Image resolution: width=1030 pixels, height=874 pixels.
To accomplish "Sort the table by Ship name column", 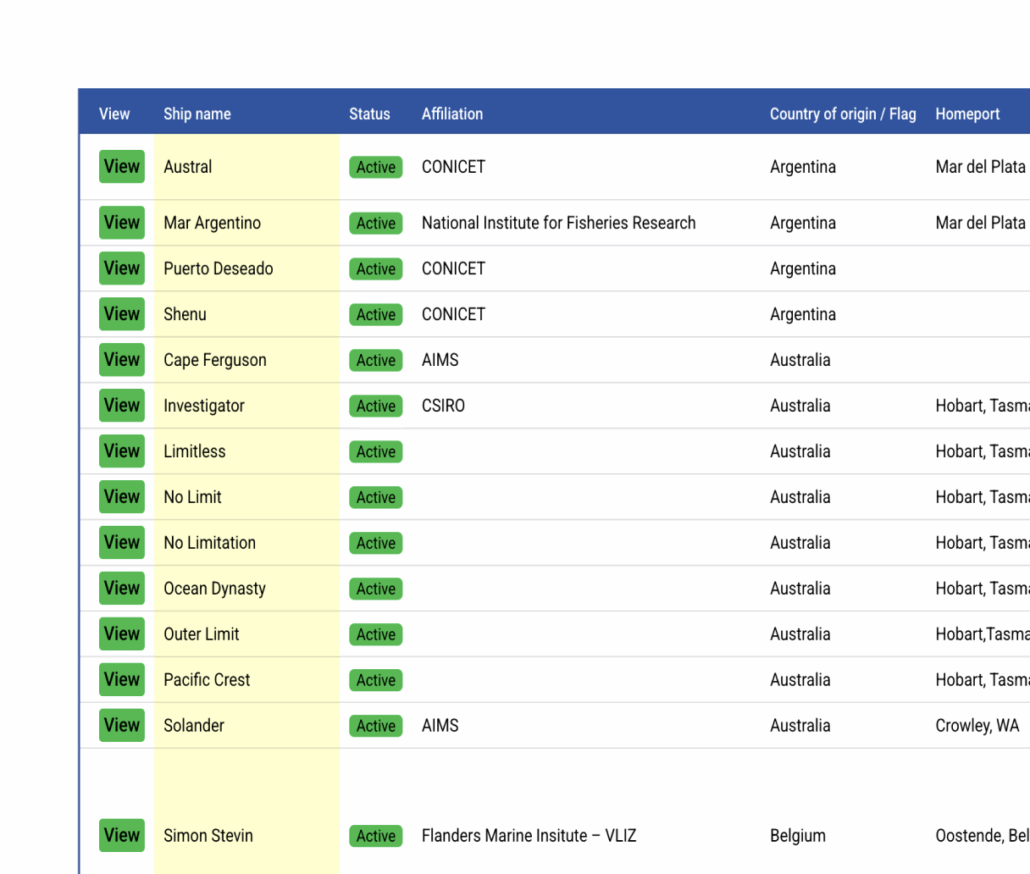I will [x=197, y=113].
